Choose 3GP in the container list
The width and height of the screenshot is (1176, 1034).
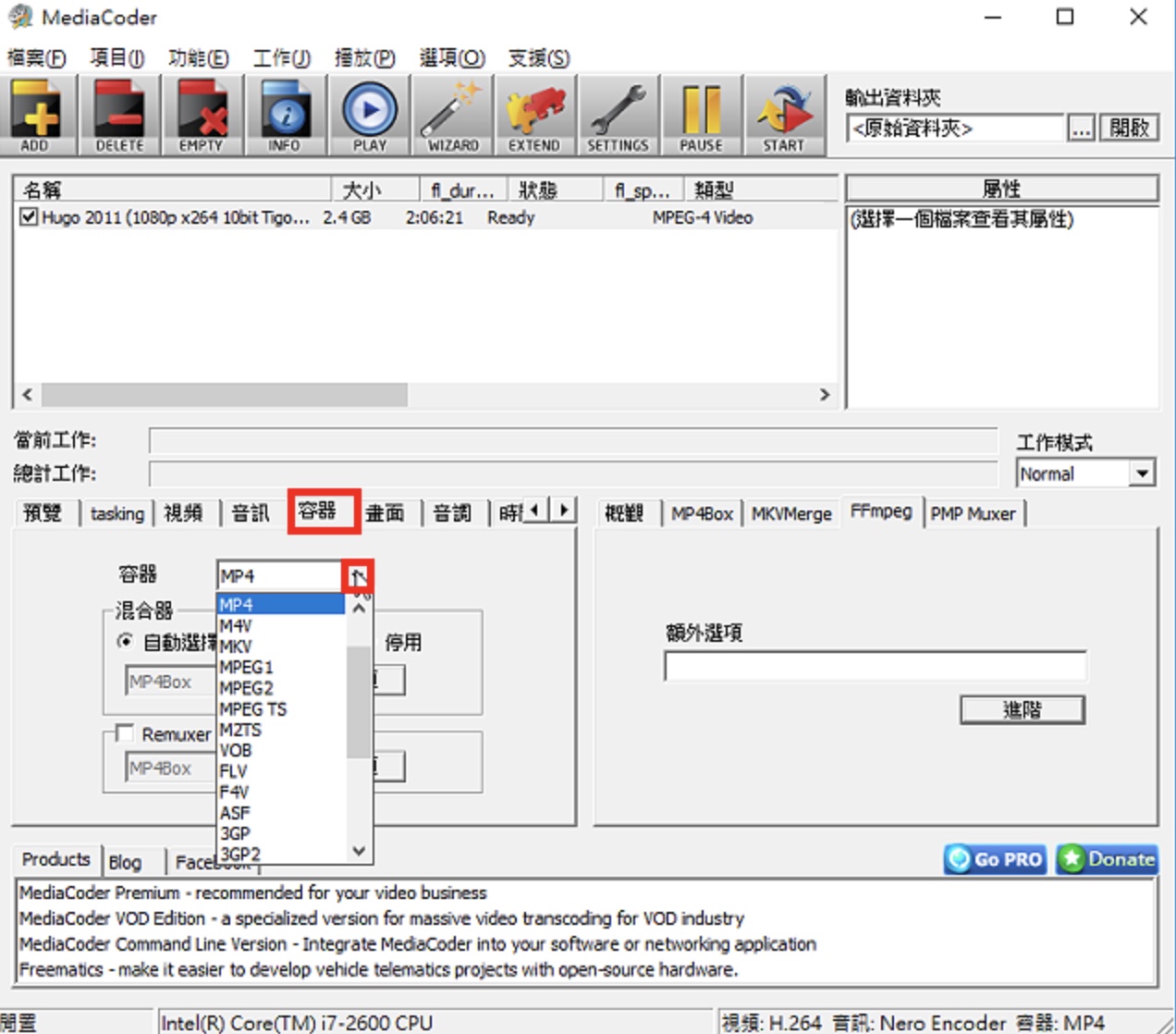pos(280,833)
